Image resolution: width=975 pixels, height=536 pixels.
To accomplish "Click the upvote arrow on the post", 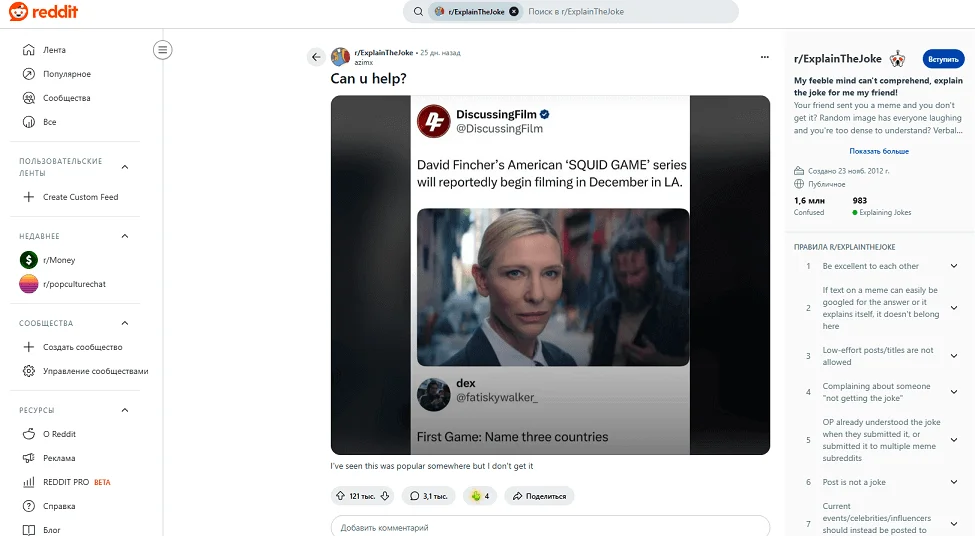I will (x=341, y=496).
